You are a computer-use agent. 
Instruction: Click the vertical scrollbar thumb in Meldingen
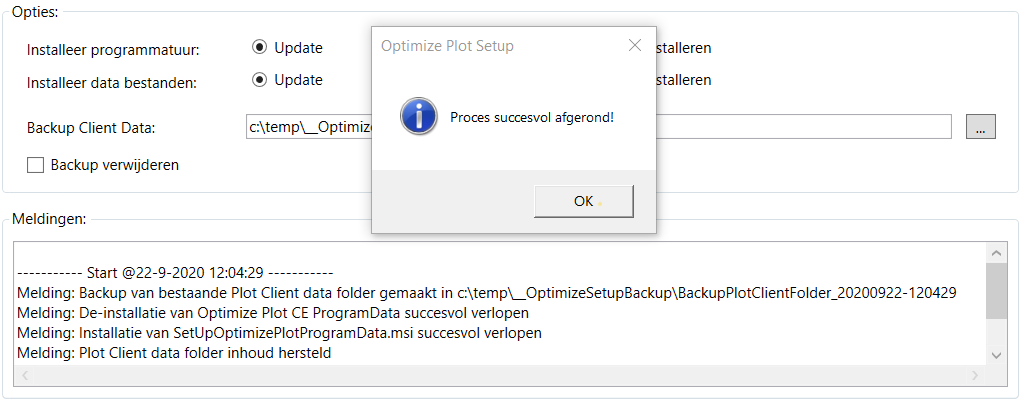(996, 291)
